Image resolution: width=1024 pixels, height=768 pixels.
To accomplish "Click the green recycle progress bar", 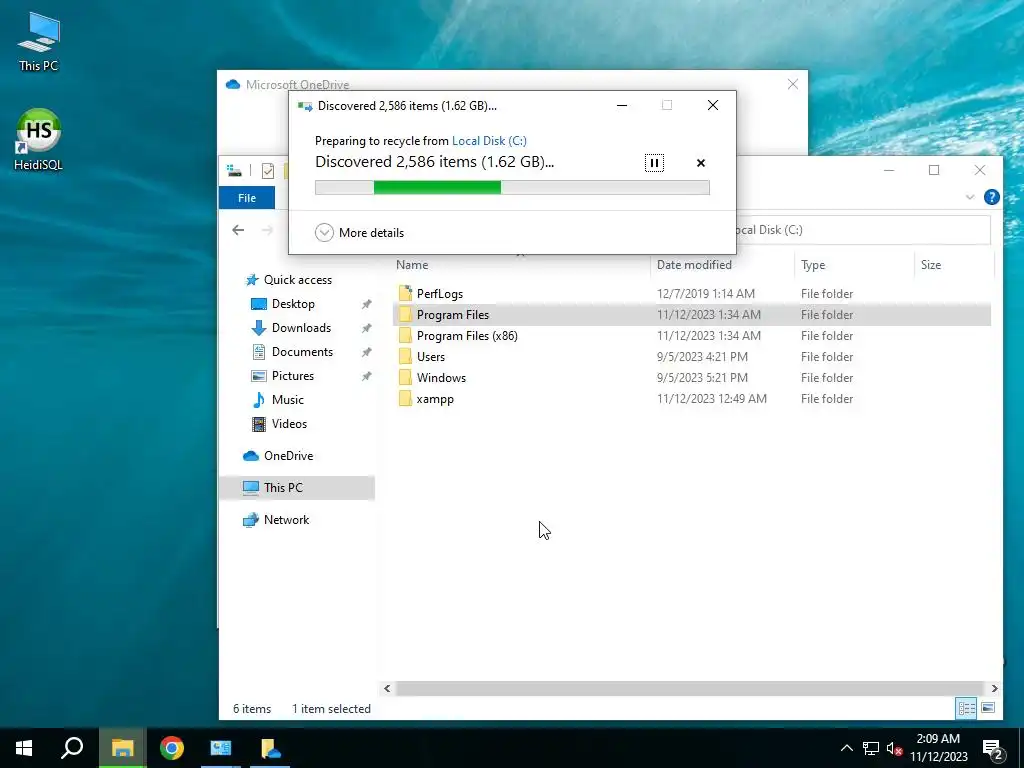I will coord(512,188).
